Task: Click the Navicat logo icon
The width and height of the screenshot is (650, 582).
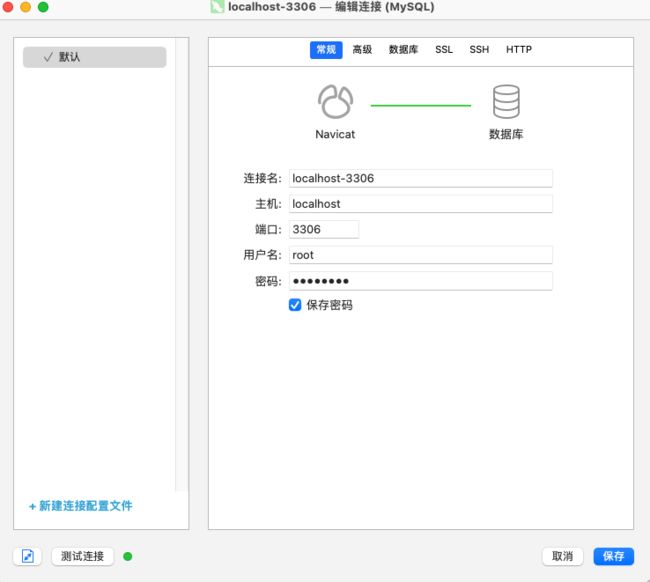Action: click(335, 102)
